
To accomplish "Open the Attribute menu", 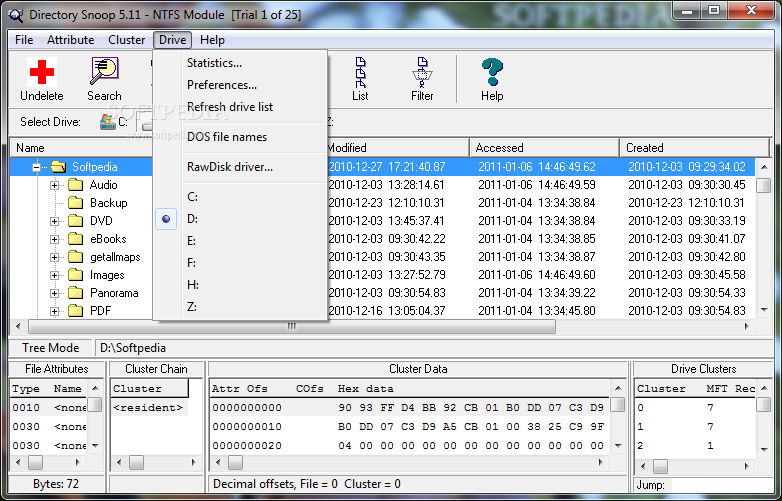I will 70,40.
